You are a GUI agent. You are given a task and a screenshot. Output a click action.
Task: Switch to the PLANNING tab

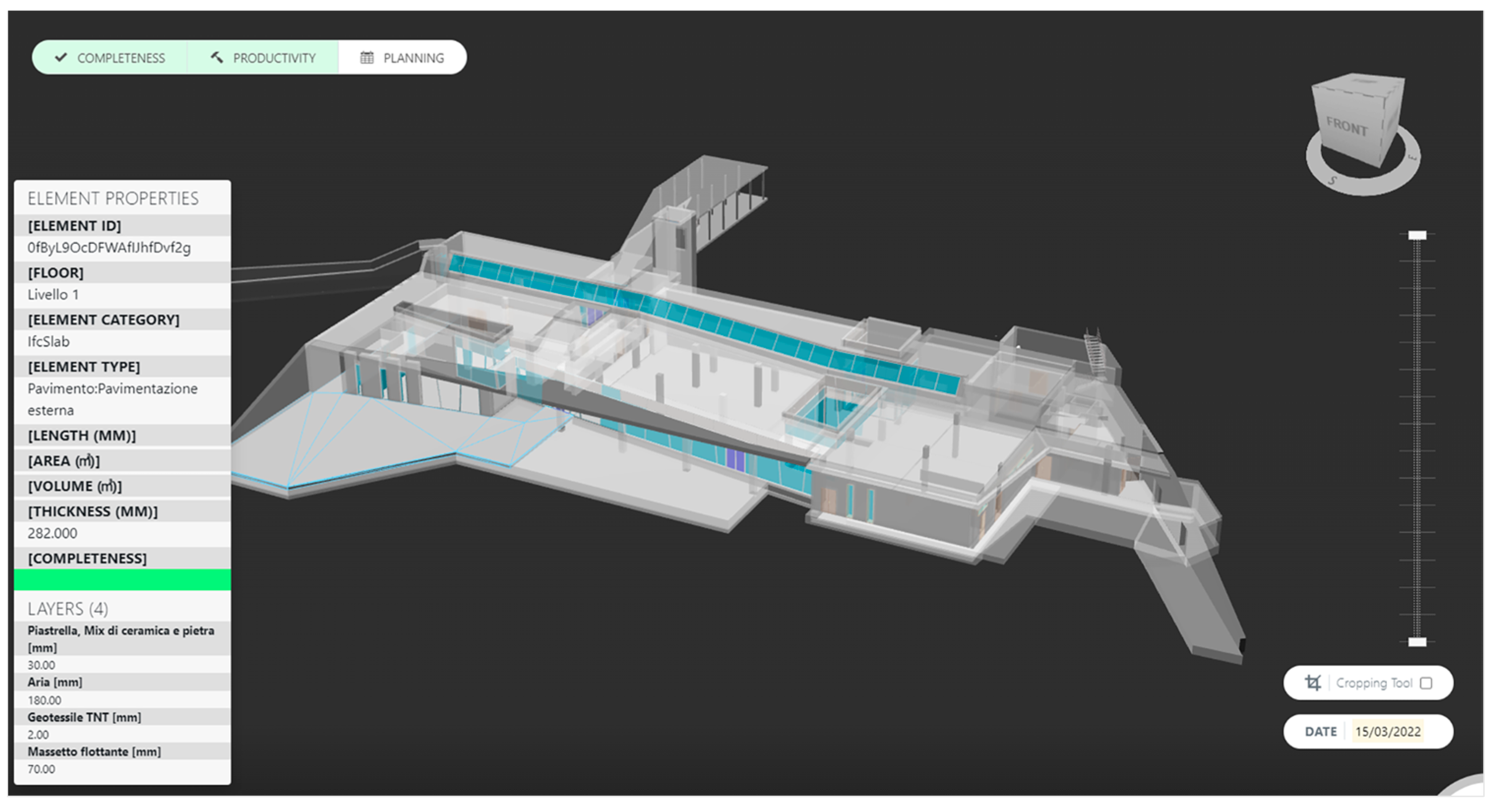click(413, 58)
